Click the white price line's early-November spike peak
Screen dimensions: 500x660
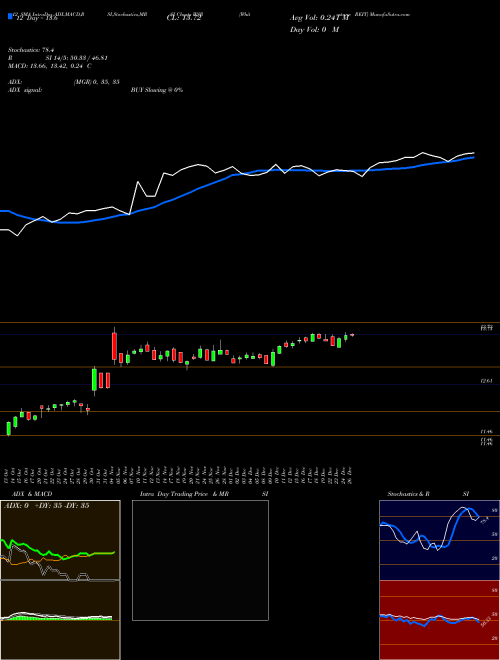point(138,182)
